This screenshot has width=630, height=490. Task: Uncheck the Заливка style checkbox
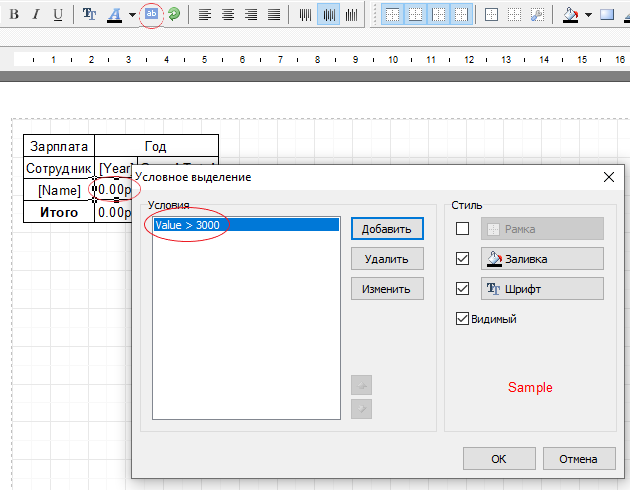[462, 259]
